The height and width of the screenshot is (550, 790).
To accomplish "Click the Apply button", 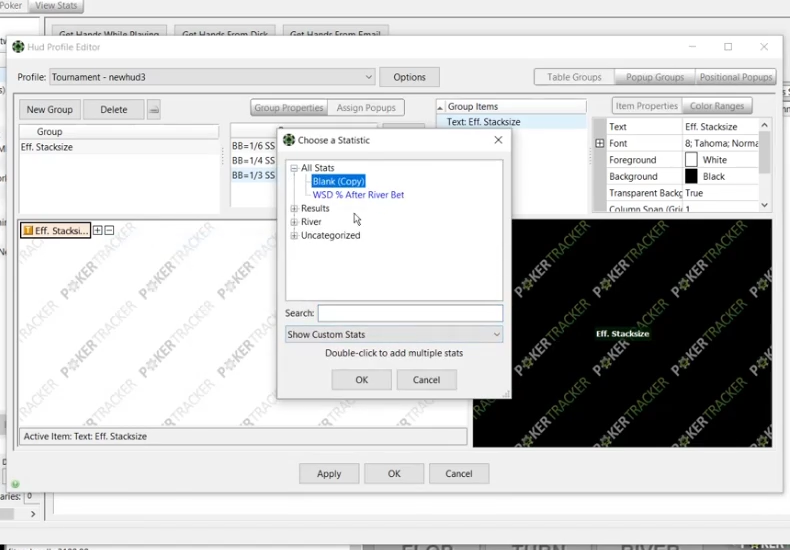I will [x=329, y=473].
